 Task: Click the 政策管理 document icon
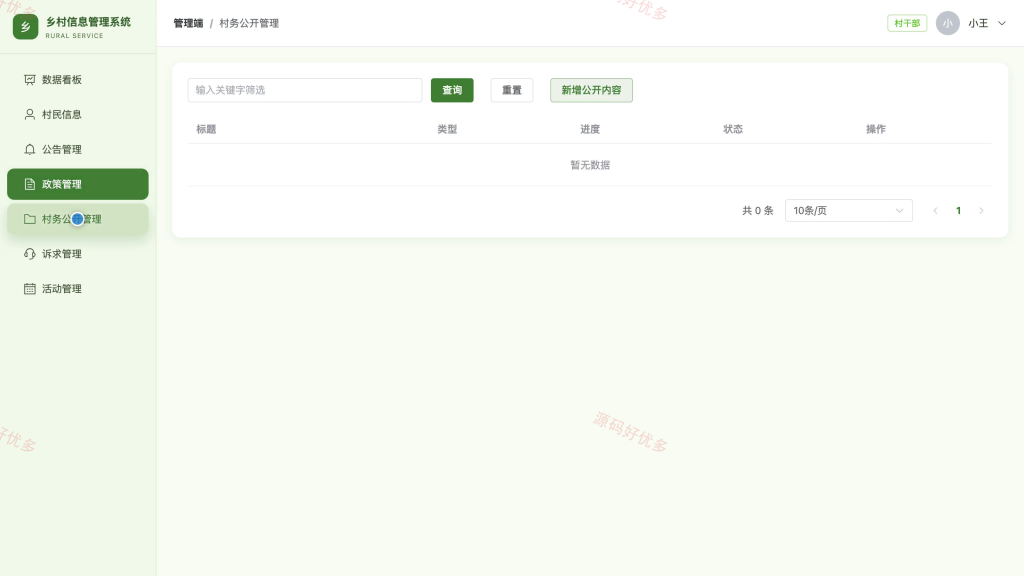[29, 184]
